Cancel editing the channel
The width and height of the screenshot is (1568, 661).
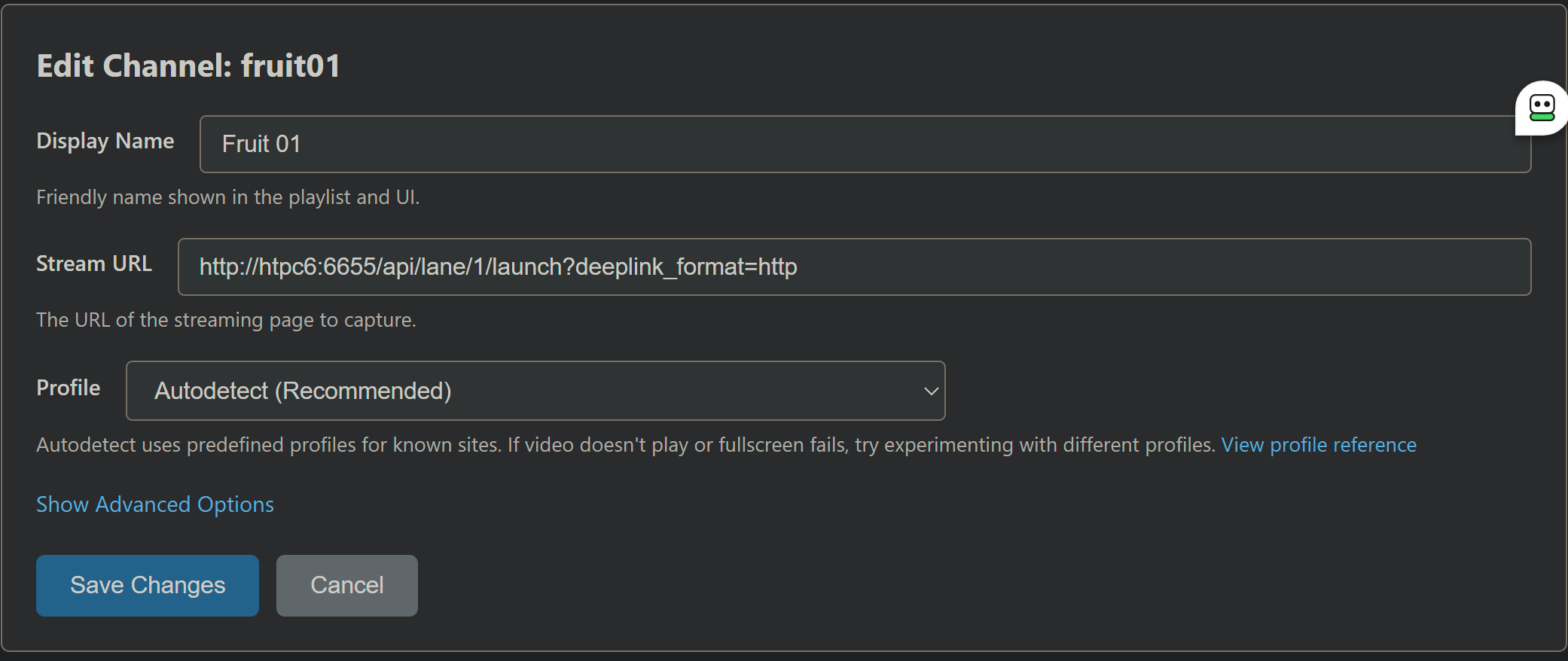(346, 586)
